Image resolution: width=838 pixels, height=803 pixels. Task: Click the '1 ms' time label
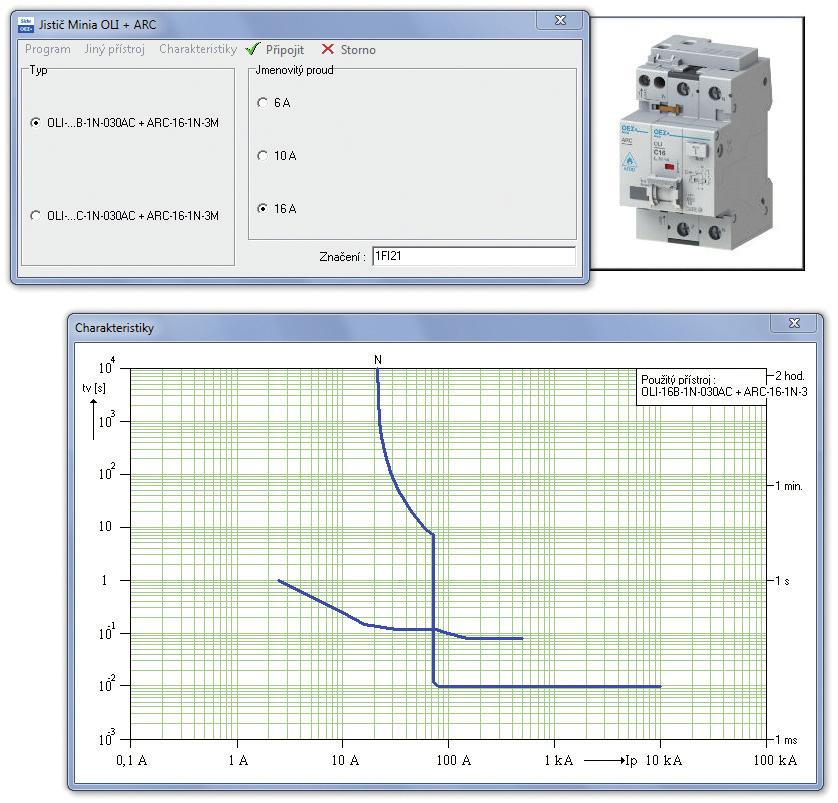[786, 740]
